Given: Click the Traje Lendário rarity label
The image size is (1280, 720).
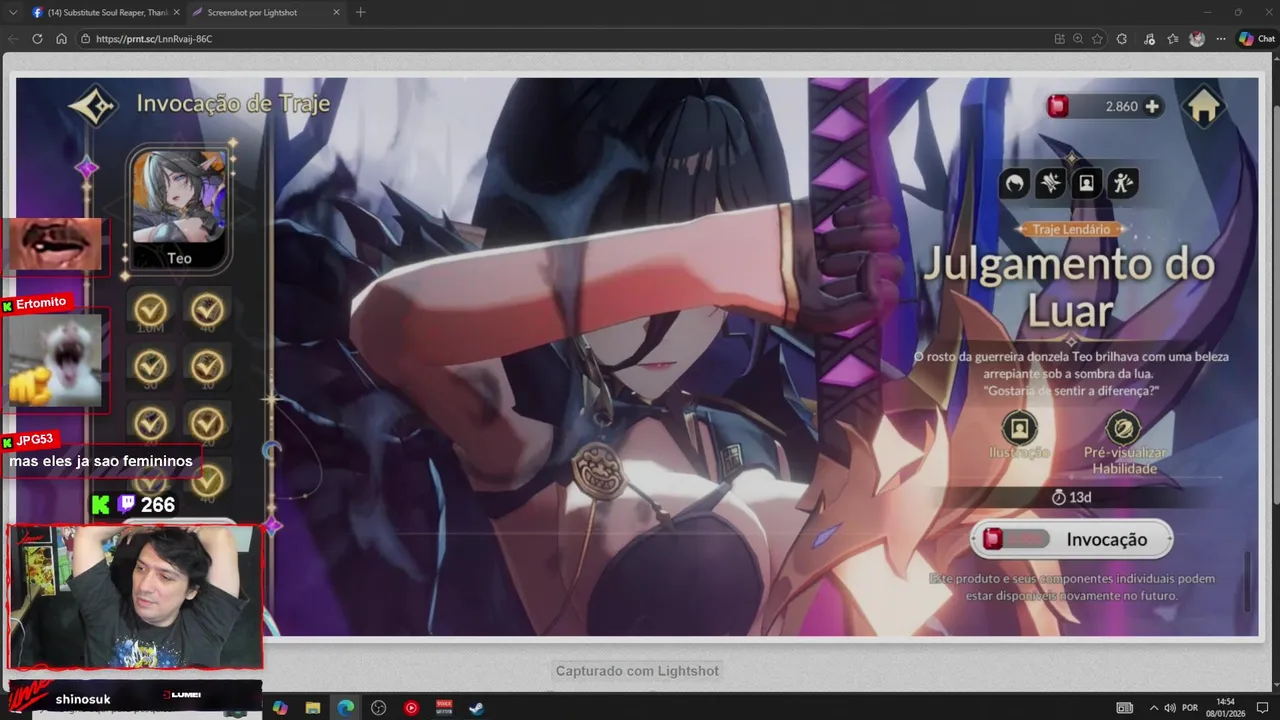Looking at the screenshot, I should [x=1071, y=229].
